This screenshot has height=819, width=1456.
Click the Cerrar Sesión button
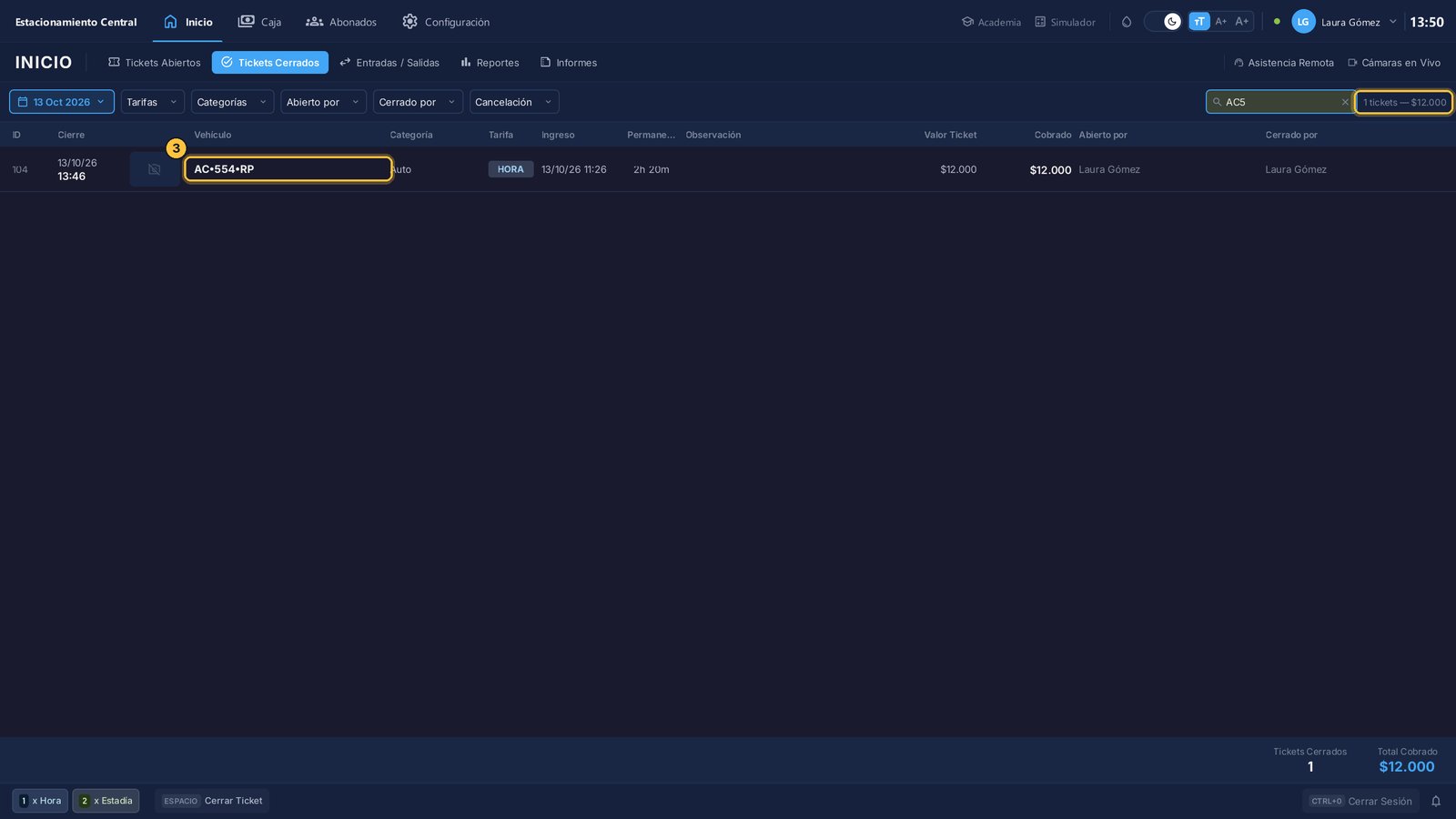(x=1360, y=802)
